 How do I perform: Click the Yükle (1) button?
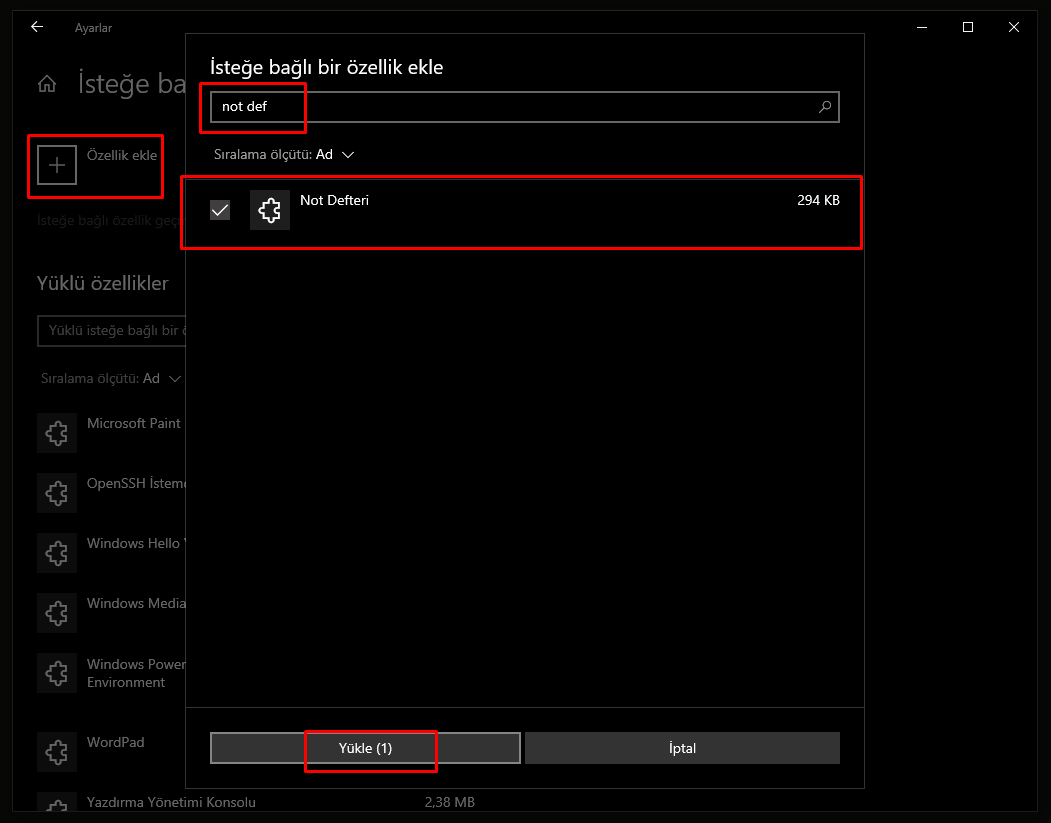tap(365, 748)
